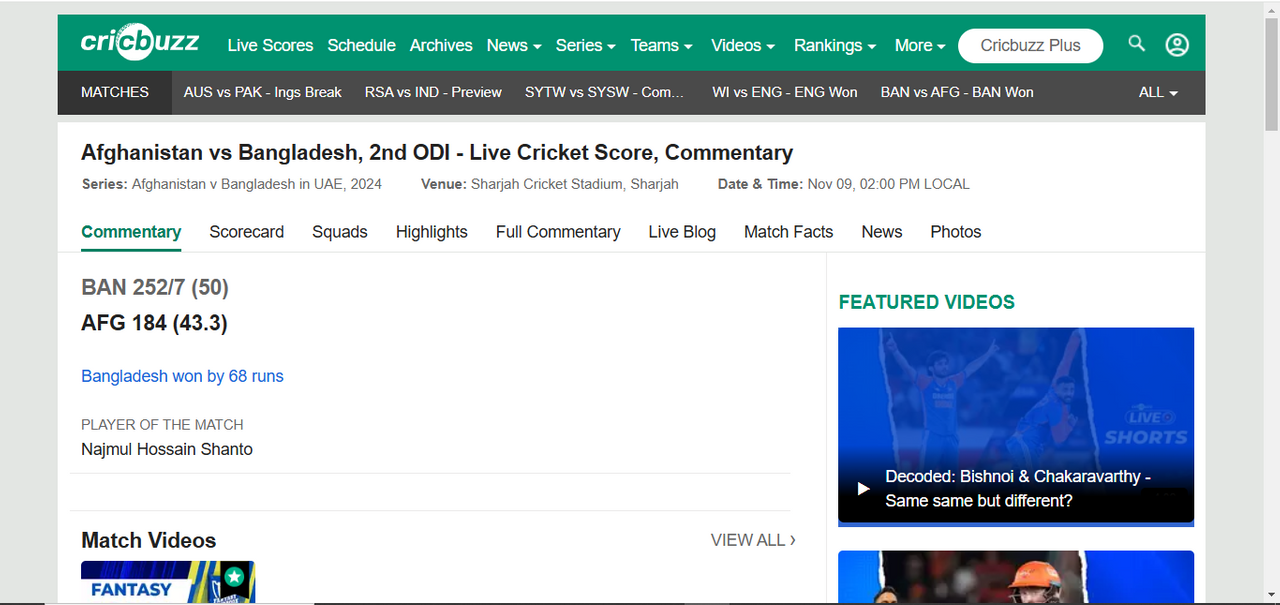Screen dimensions: 1280x605
Task: Open the Fantasy match video thumbnail
Action: [168, 582]
